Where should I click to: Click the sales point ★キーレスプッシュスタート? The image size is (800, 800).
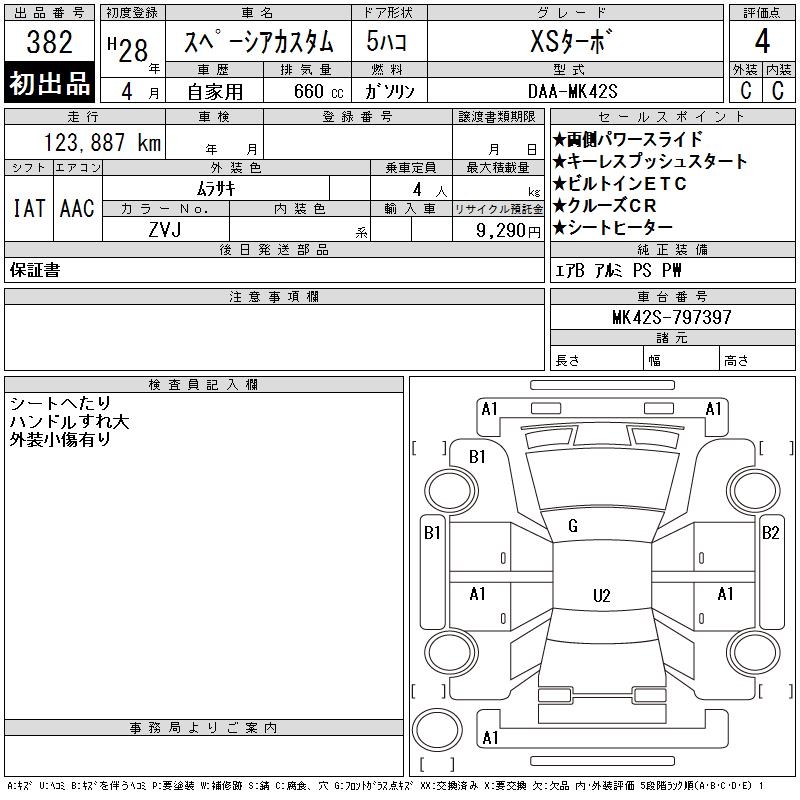coord(650,161)
